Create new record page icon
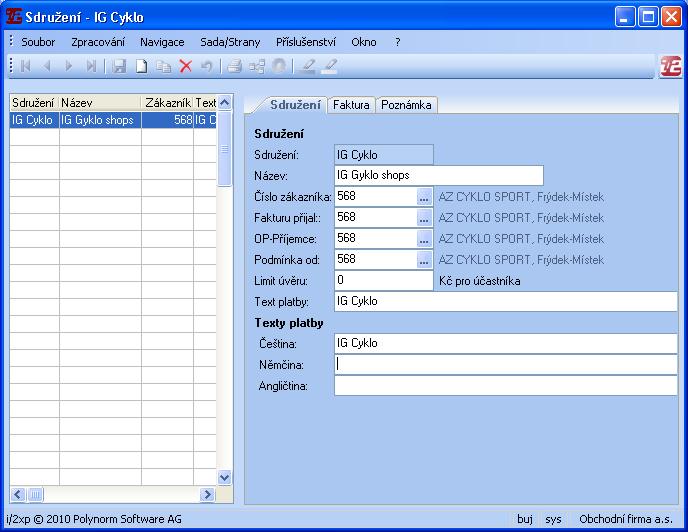688x532 pixels. pos(141,66)
